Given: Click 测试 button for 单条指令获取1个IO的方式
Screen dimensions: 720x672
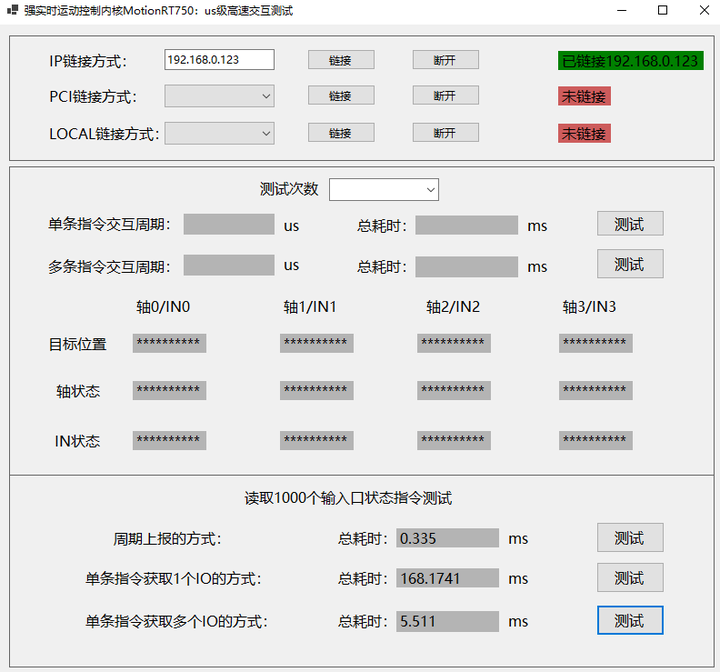Looking at the screenshot, I should click(x=630, y=577).
